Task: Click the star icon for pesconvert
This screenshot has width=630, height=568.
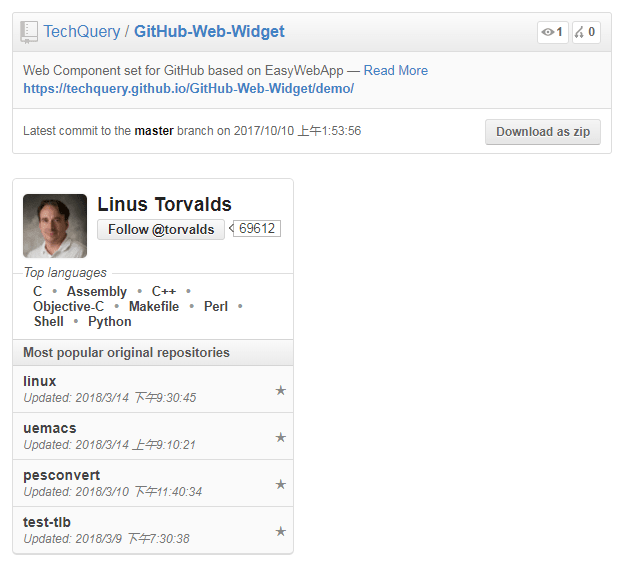Action: [x=280, y=484]
